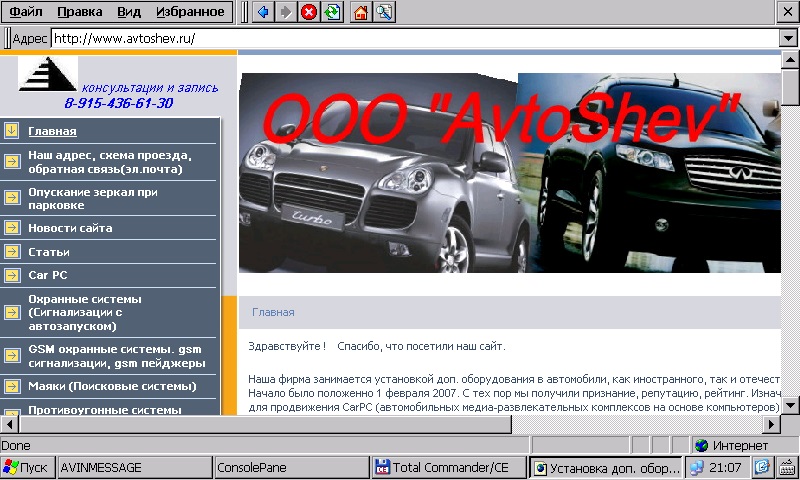The width and height of the screenshot is (800, 480).
Task: Open Противоугонные системы link
Action: (105, 410)
